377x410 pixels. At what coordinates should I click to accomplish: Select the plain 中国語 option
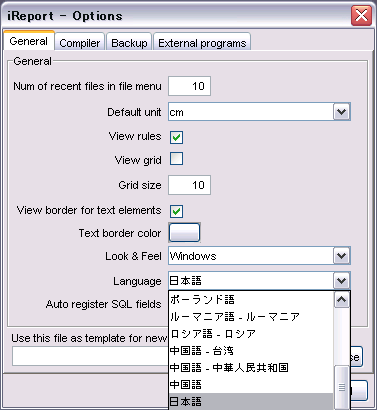point(251,384)
